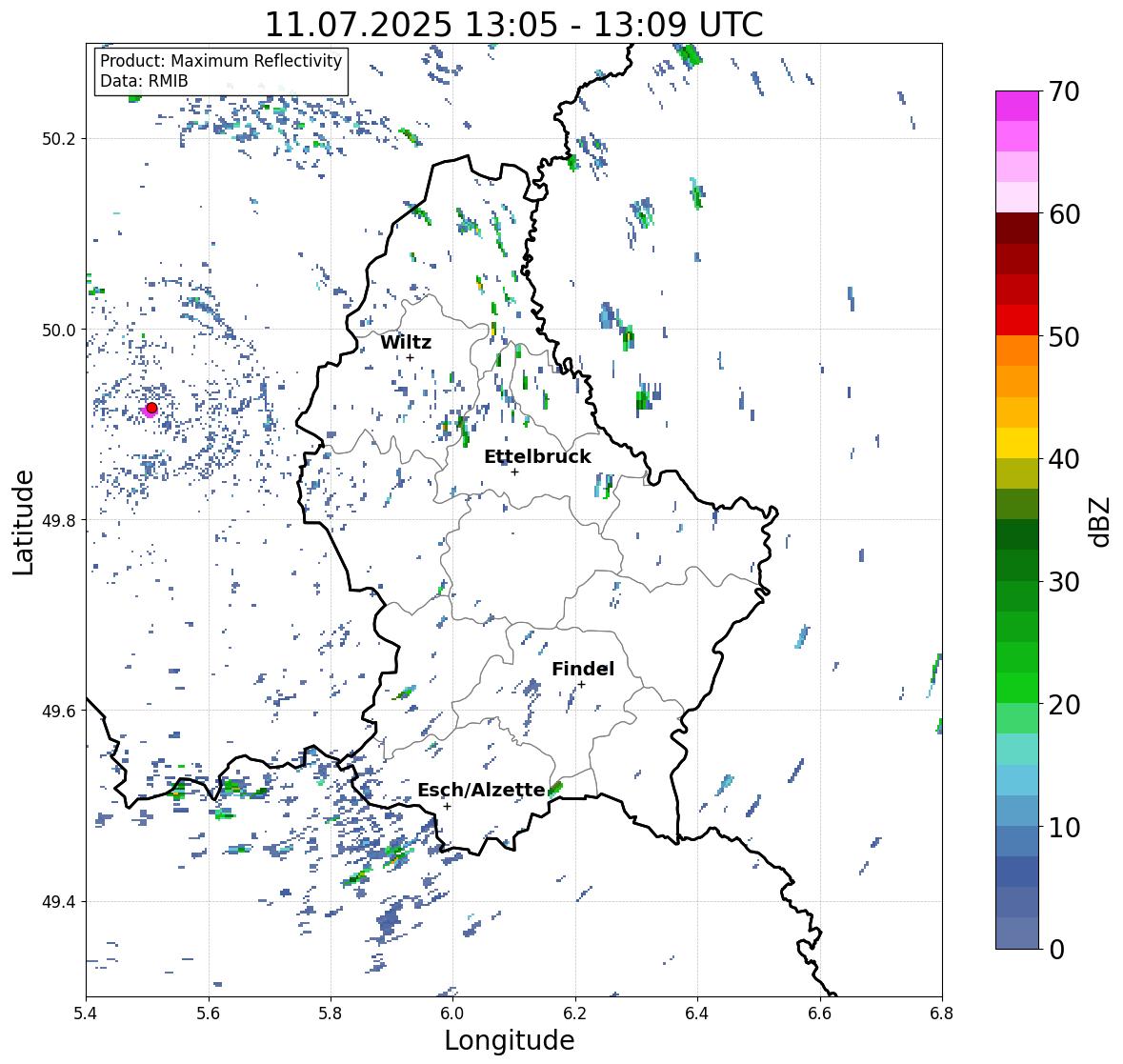The height and width of the screenshot is (1064, 1123).
Task: Click the plus marker below Wiltz label
Action: [x=410, y=357]
